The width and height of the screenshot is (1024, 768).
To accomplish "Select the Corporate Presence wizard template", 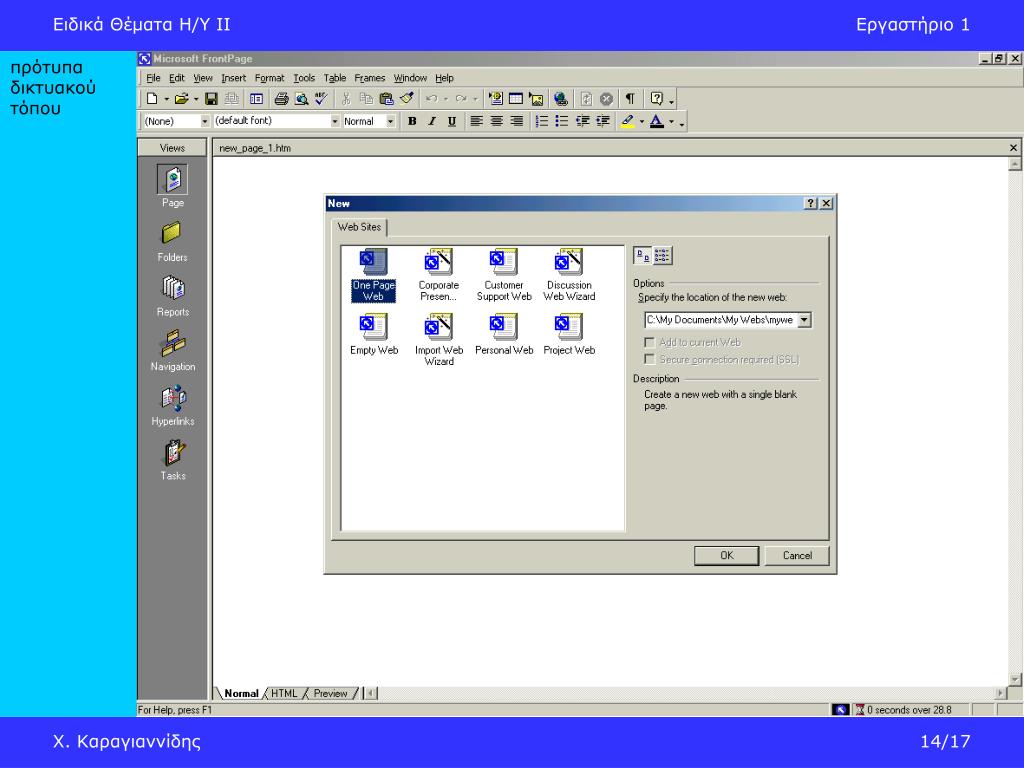I will 439,275.
